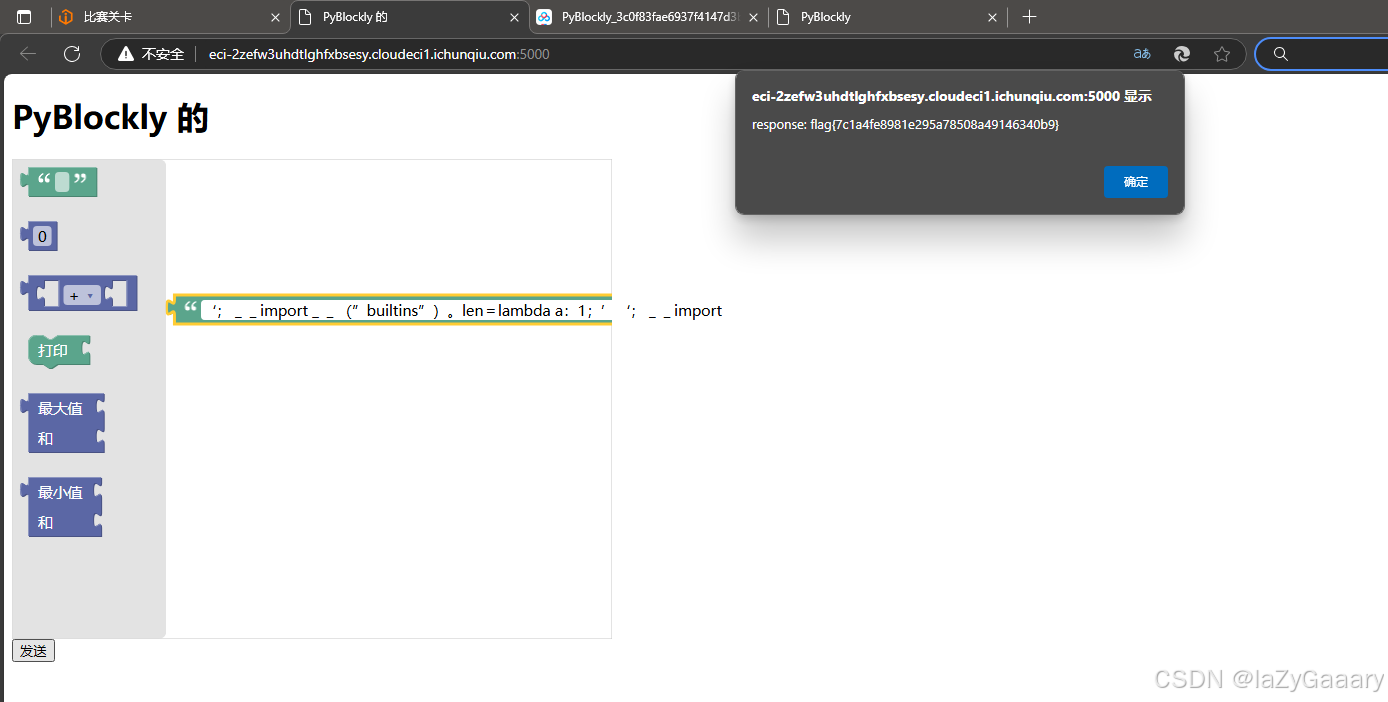Image resolution: width=1388 pixels, height=702 pixels.
Task: Click the browser extension icon in address bar
Action: (1182, 54)
